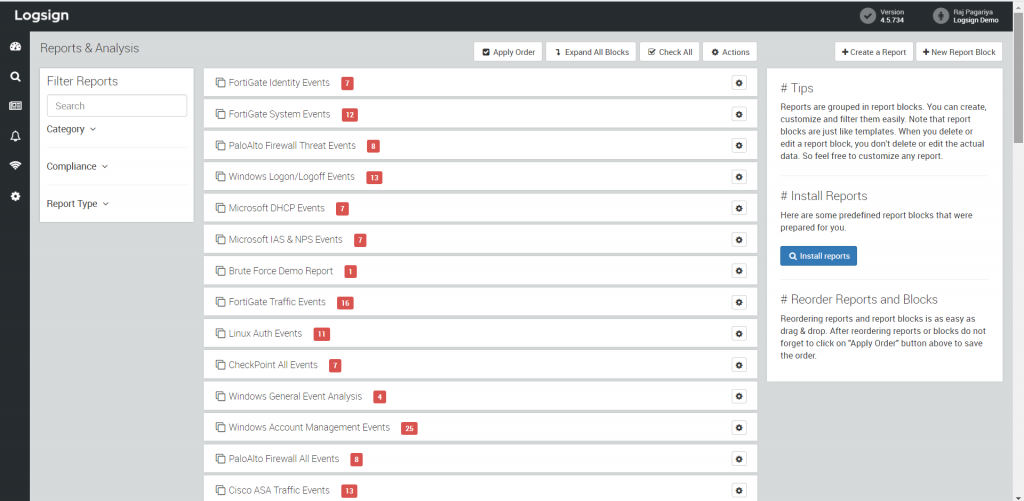Click the red 16 badge on FortiGate Traffic
The width and height of the screenshot is (1024, 501).
pyautogui.click(x=345, y=303)
